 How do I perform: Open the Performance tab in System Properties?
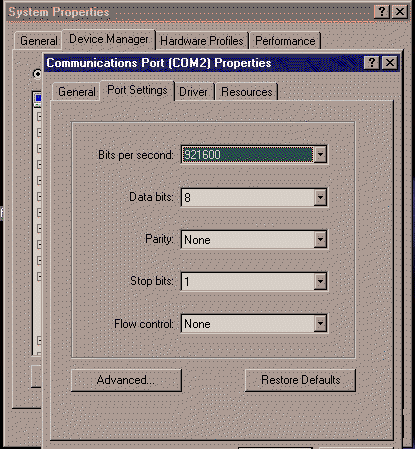click(x=285, y=41)
